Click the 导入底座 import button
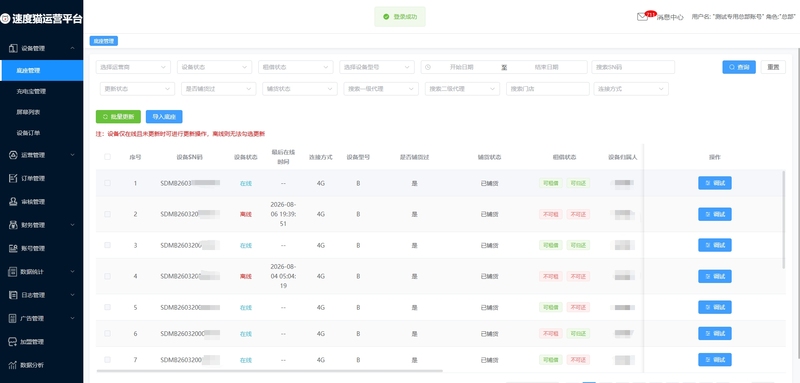The height and width of the screenshot is (383, 800). [x=164, y=116]
